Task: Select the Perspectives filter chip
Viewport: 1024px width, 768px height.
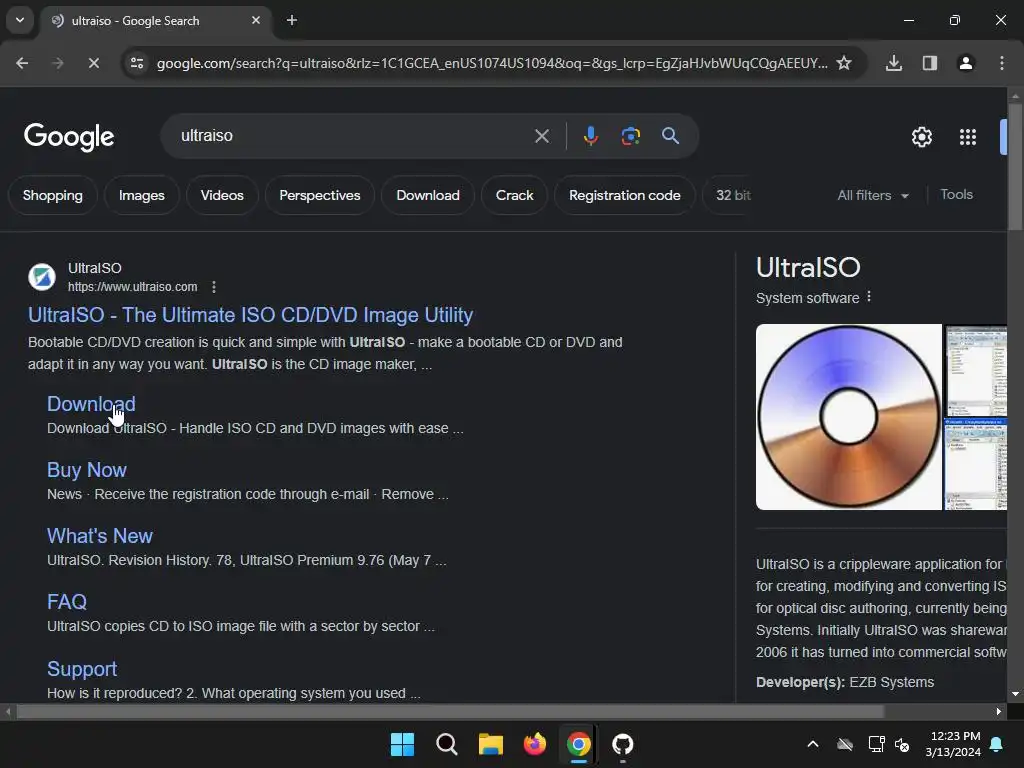Action: tap(320, 195)
